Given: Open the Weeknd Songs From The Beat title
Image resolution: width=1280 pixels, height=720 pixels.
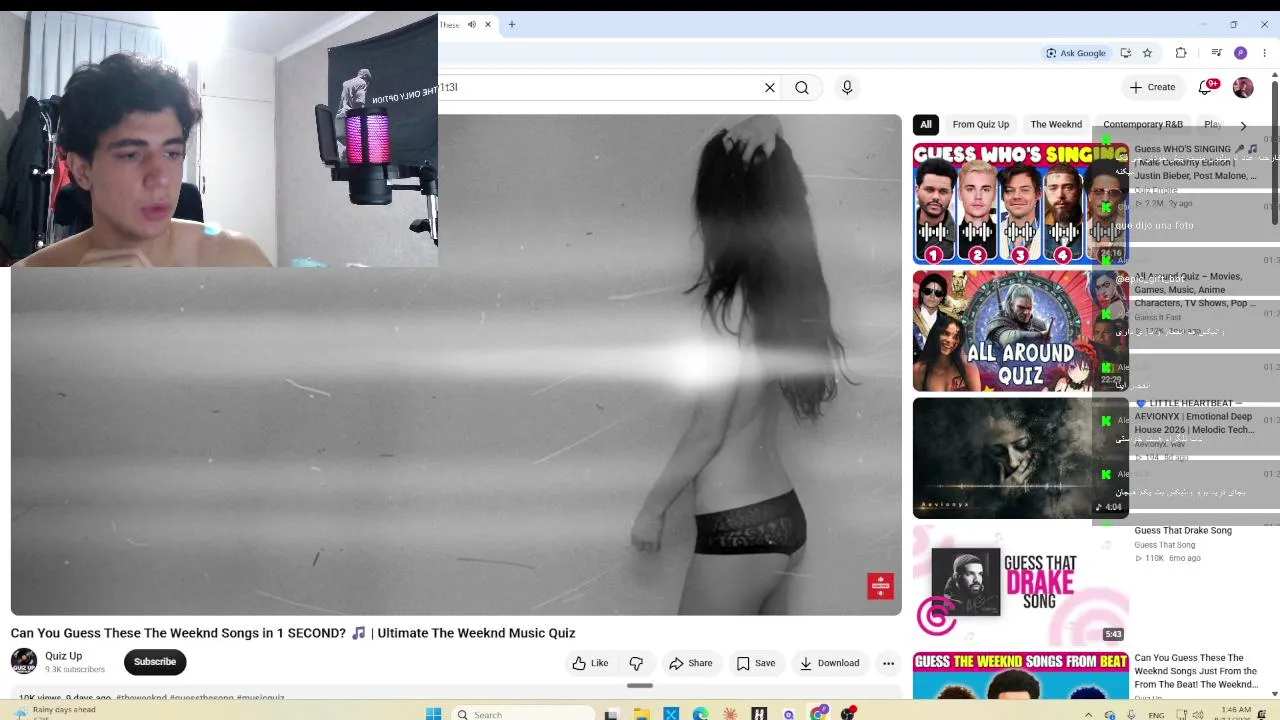Looking at the screenshot, I should pos(1196,671).
